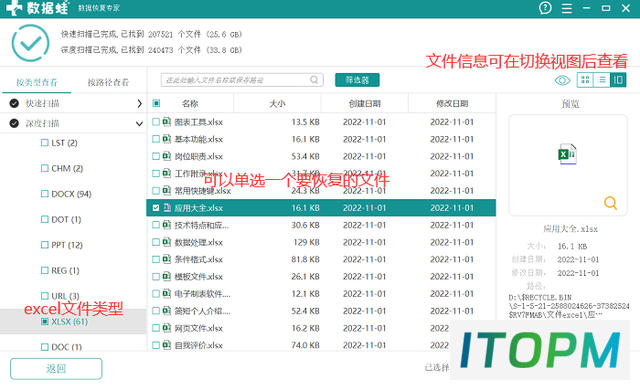Check the box for 数据处理.xlsx
This screenshot has height=390, width=640.
(x=156, y=242)
